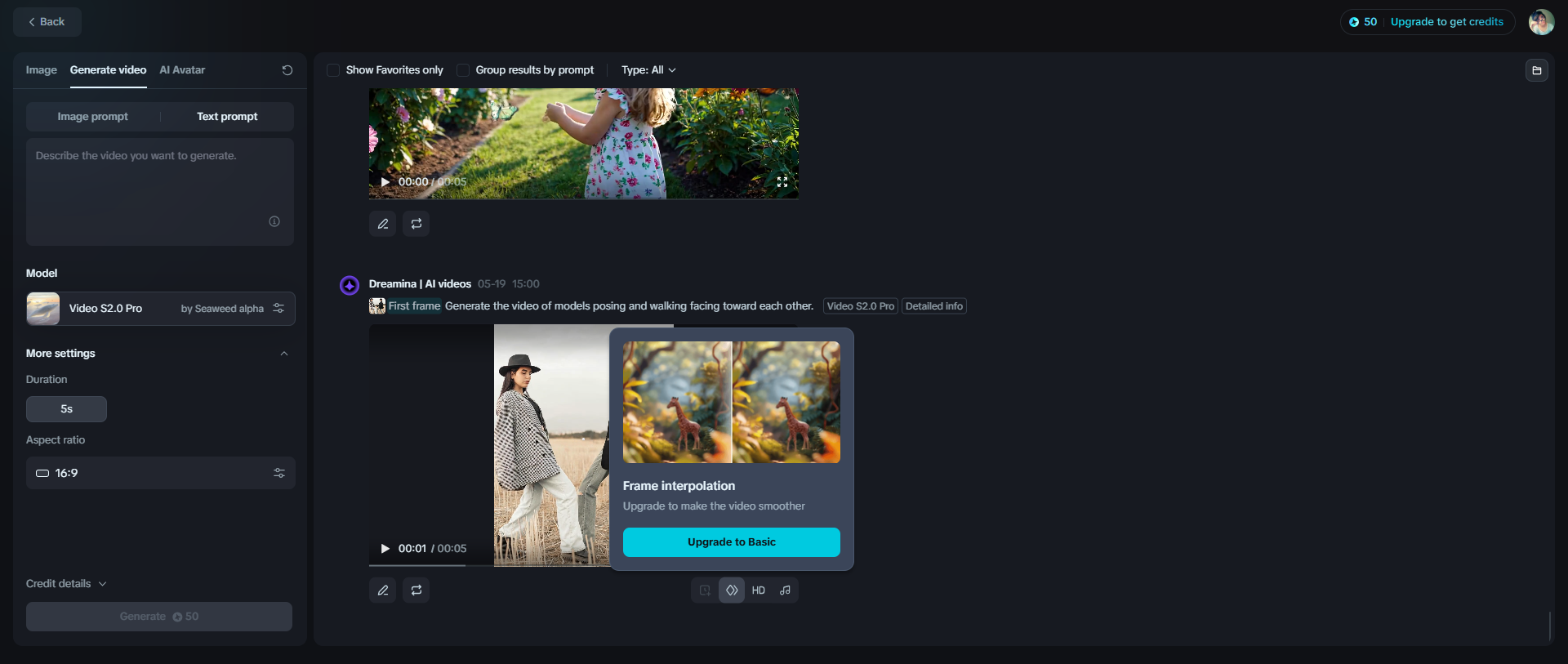Focus the video description text box

coord(160,192)
